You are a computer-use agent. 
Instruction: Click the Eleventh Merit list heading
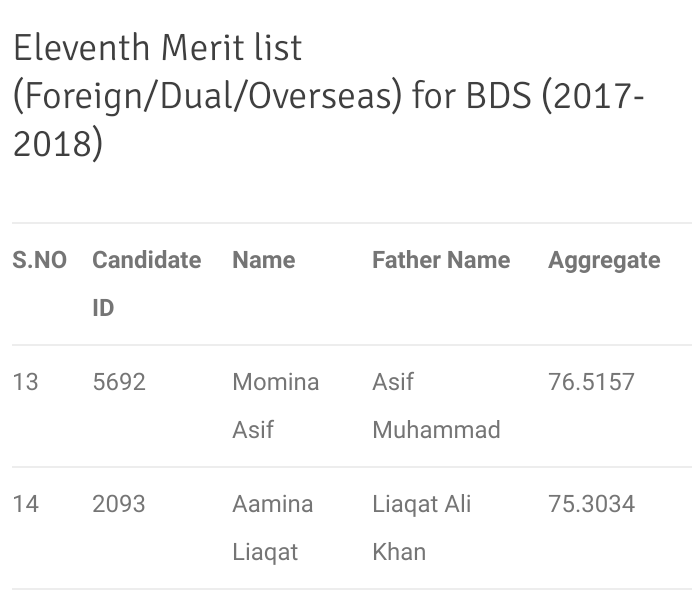click(x=157, y=48)
